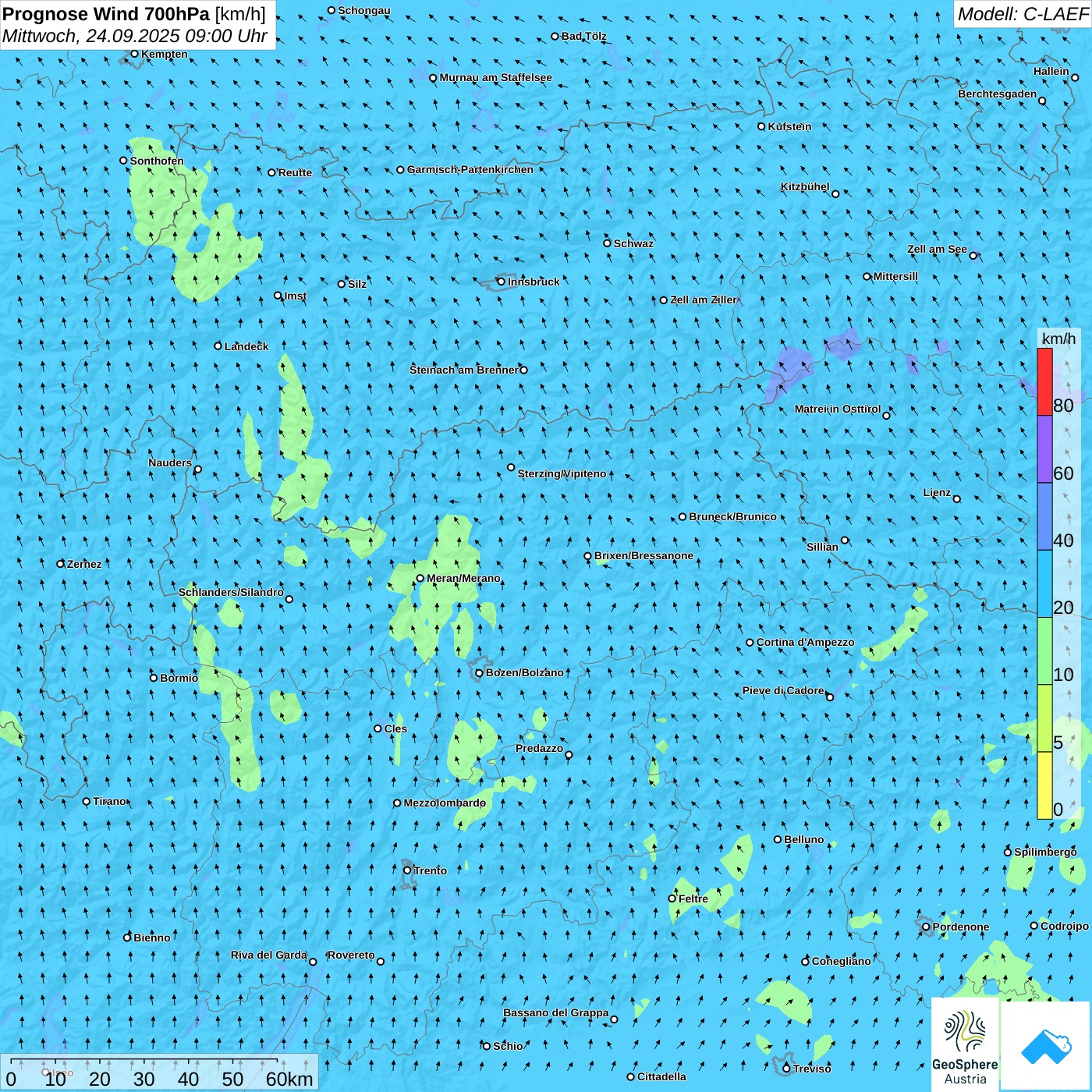The image size is (1092, 1092).
Task: Click the 'Nauders' label
Action: pos(170,463)
